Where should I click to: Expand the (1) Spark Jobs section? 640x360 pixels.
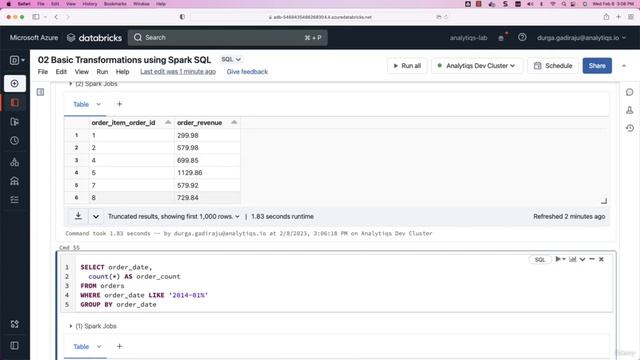[93, 326]
